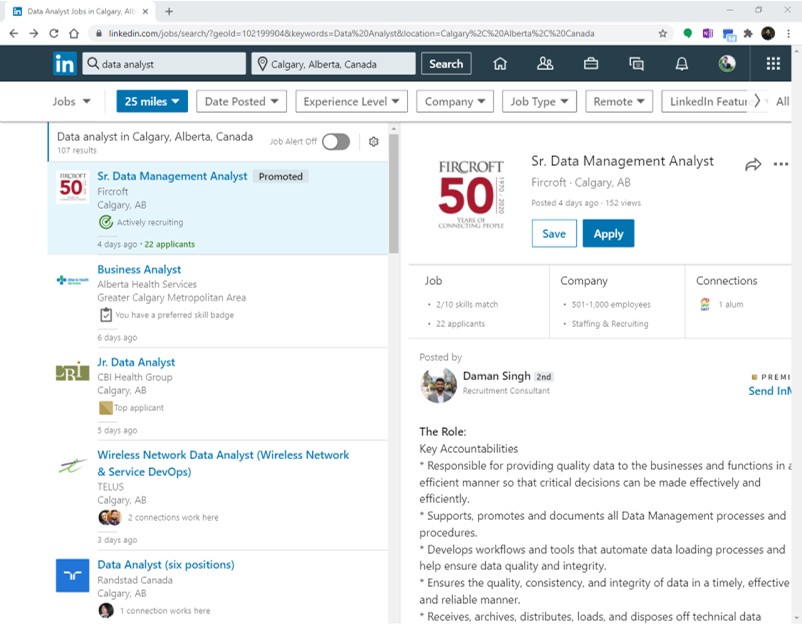
Task: Click Send InMail link
Action: [769, 391]
